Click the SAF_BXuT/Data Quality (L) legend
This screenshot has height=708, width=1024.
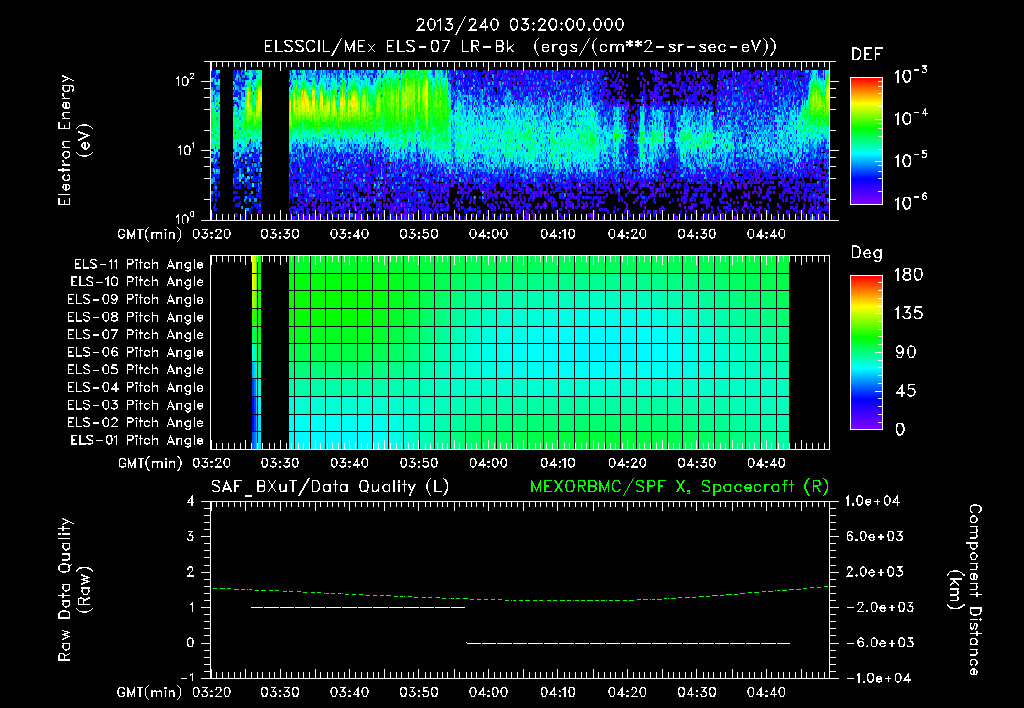[330, 487]
